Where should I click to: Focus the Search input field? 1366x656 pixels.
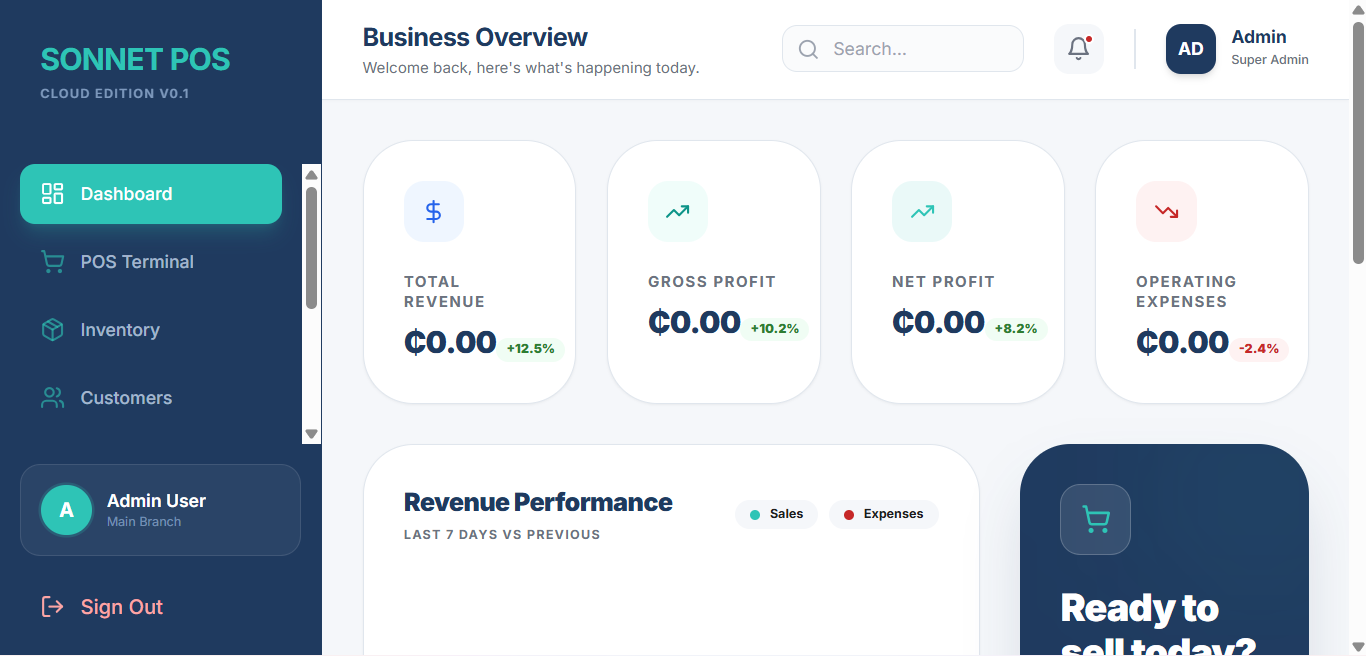[915, 49]
